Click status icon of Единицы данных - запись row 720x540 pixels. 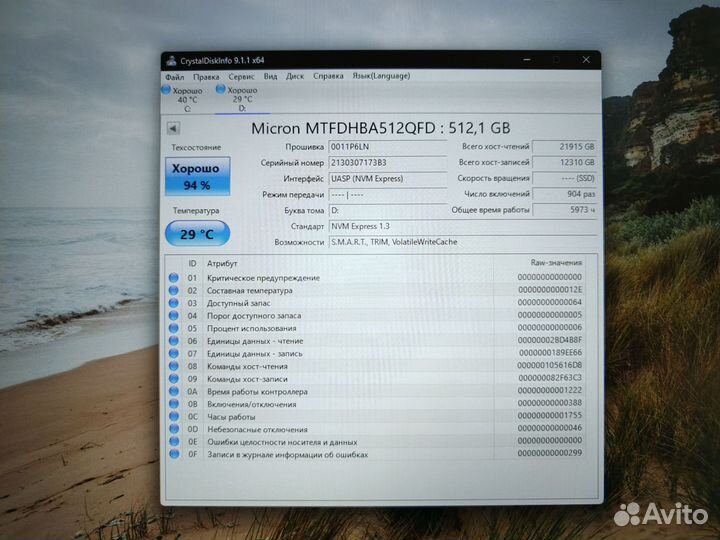click(174, 354)
